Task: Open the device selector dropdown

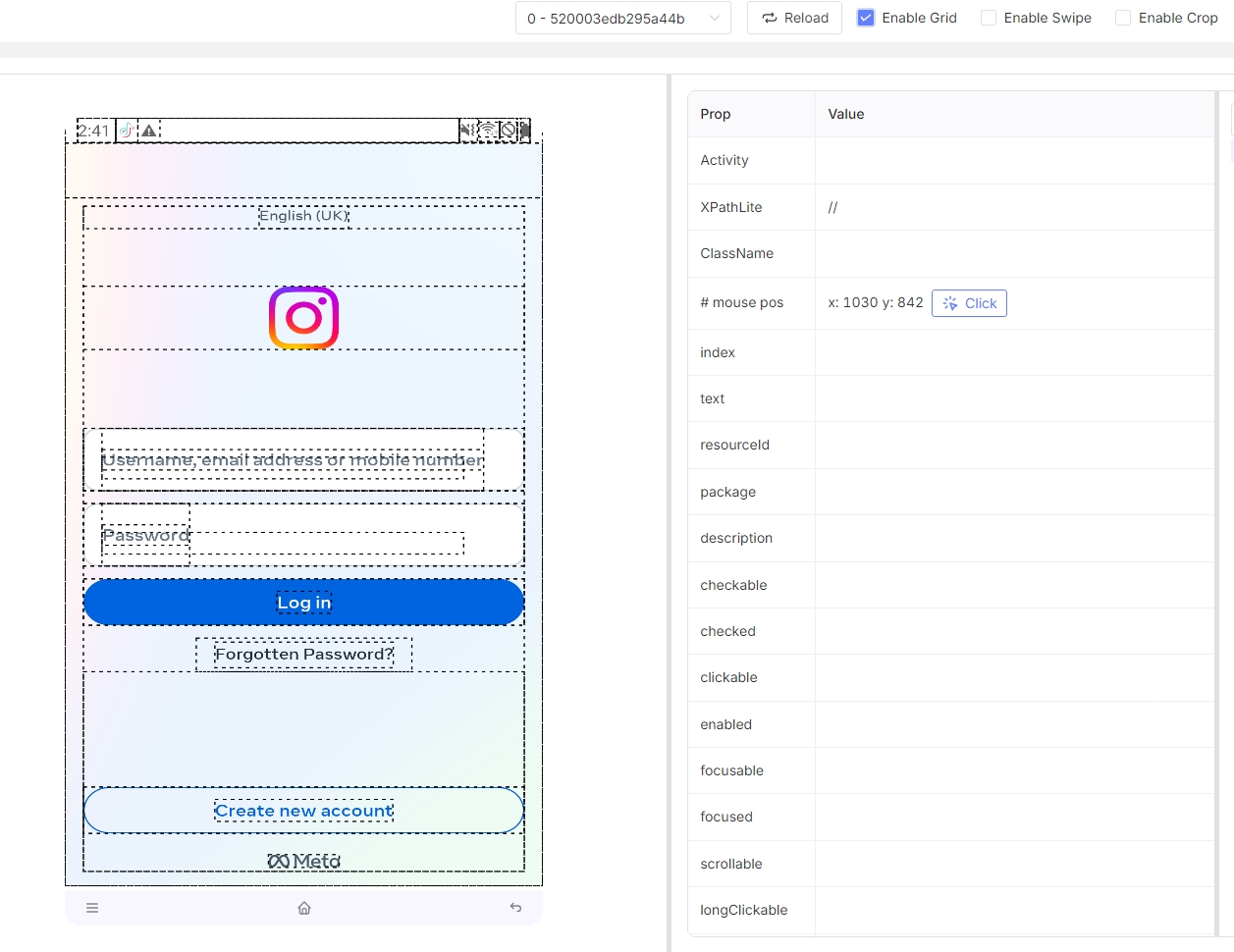Action: click(x=622, y=18)
